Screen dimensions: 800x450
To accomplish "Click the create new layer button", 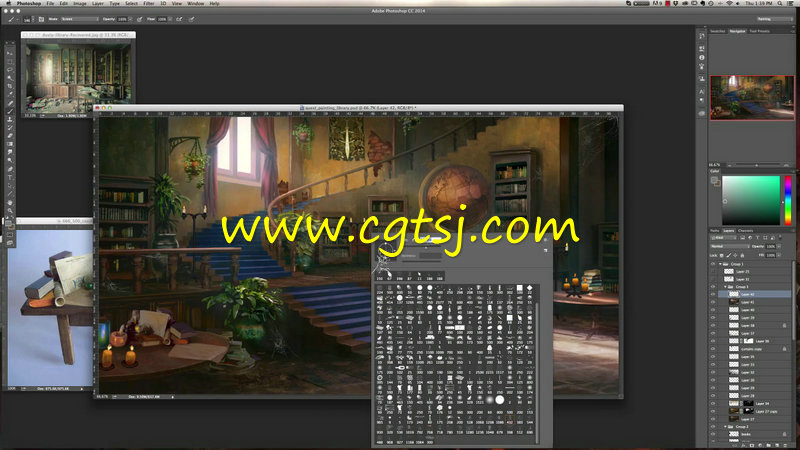I will pos(777,445).
